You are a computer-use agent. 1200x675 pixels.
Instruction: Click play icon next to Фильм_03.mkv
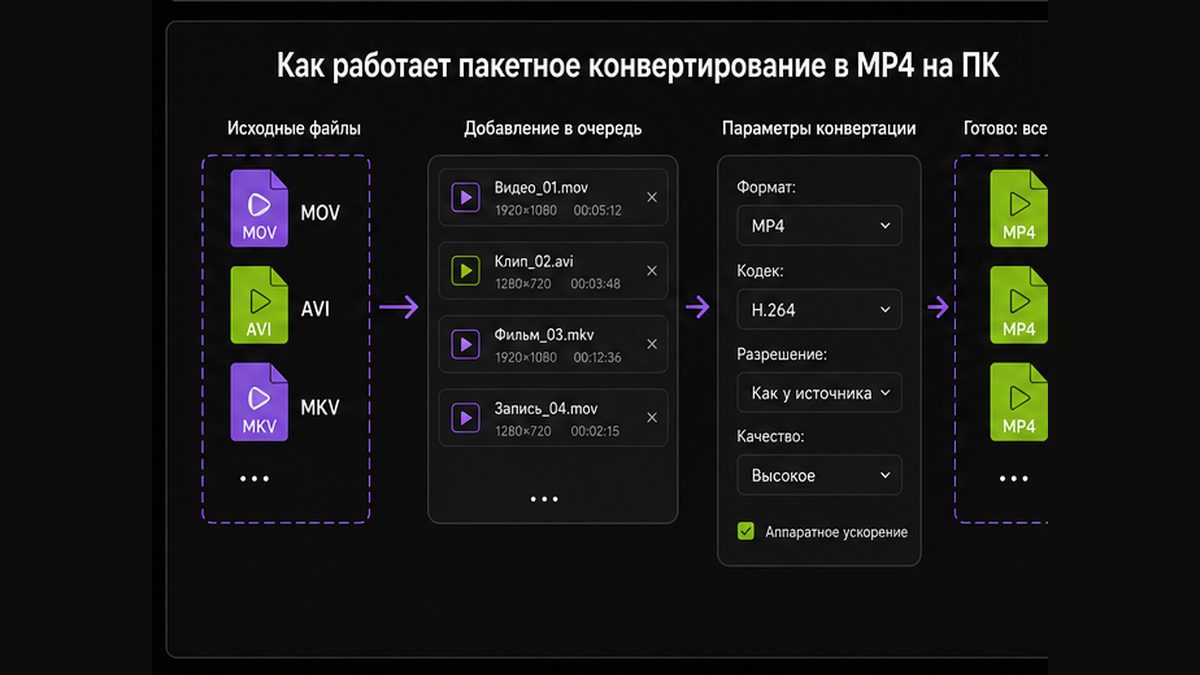coord(464,344)
